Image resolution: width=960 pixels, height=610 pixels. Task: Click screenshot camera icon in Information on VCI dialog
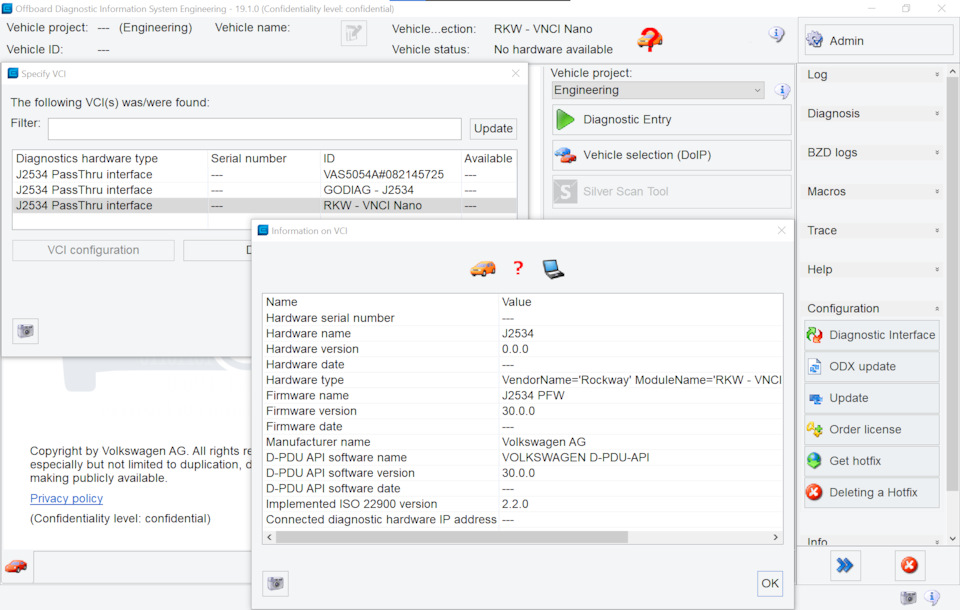click(276, 584)
